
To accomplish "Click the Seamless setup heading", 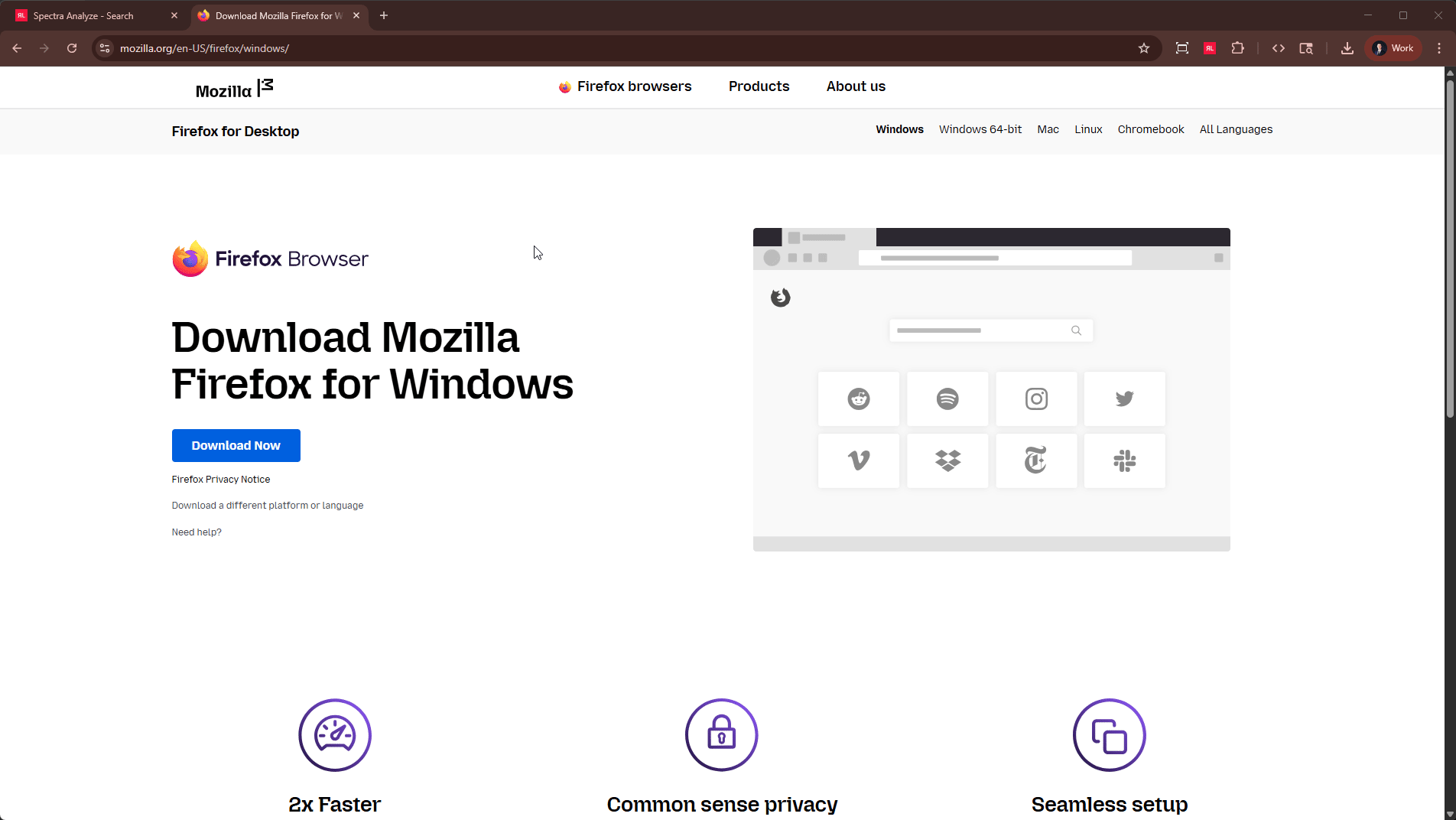I will pos(1110,805).
